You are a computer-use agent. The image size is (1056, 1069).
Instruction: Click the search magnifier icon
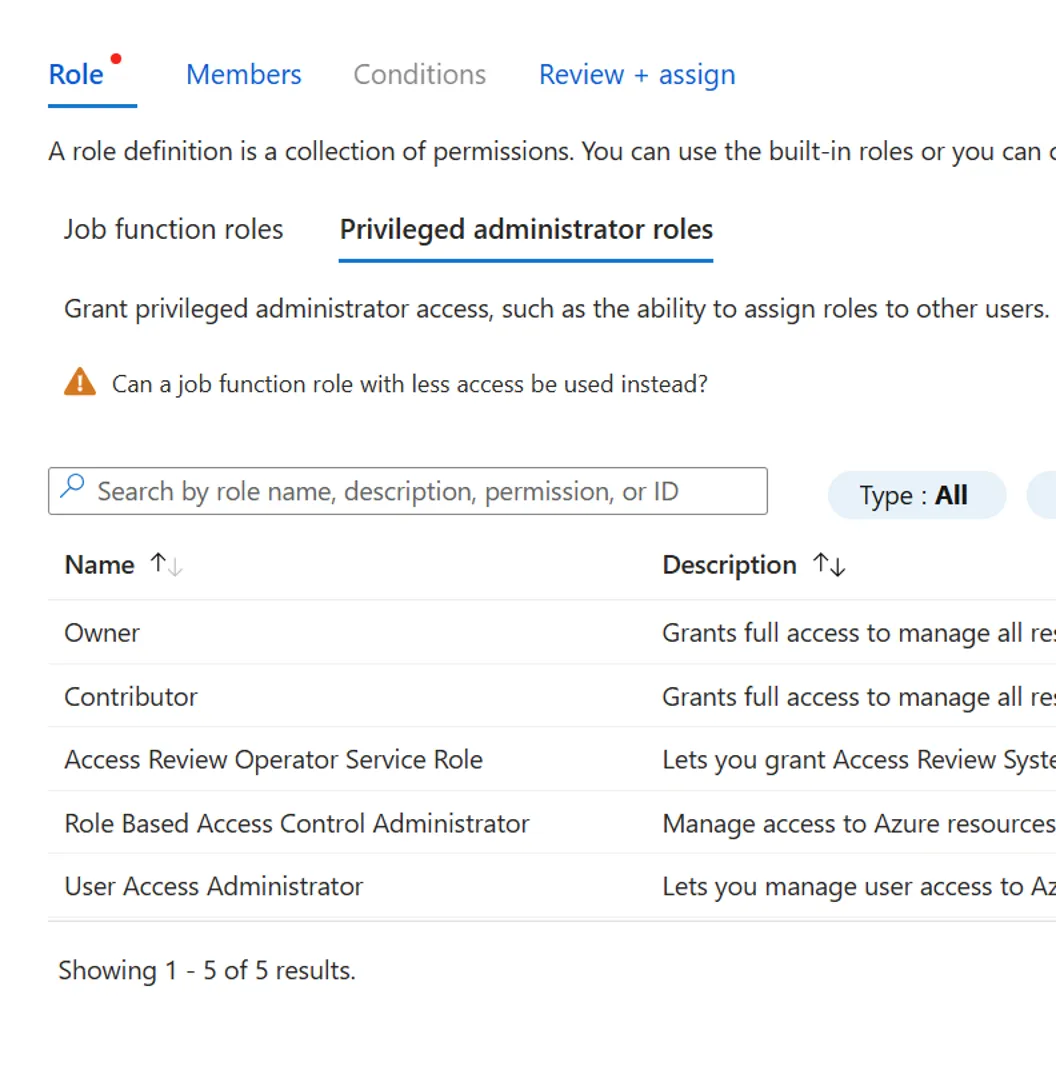coord(72,488)
